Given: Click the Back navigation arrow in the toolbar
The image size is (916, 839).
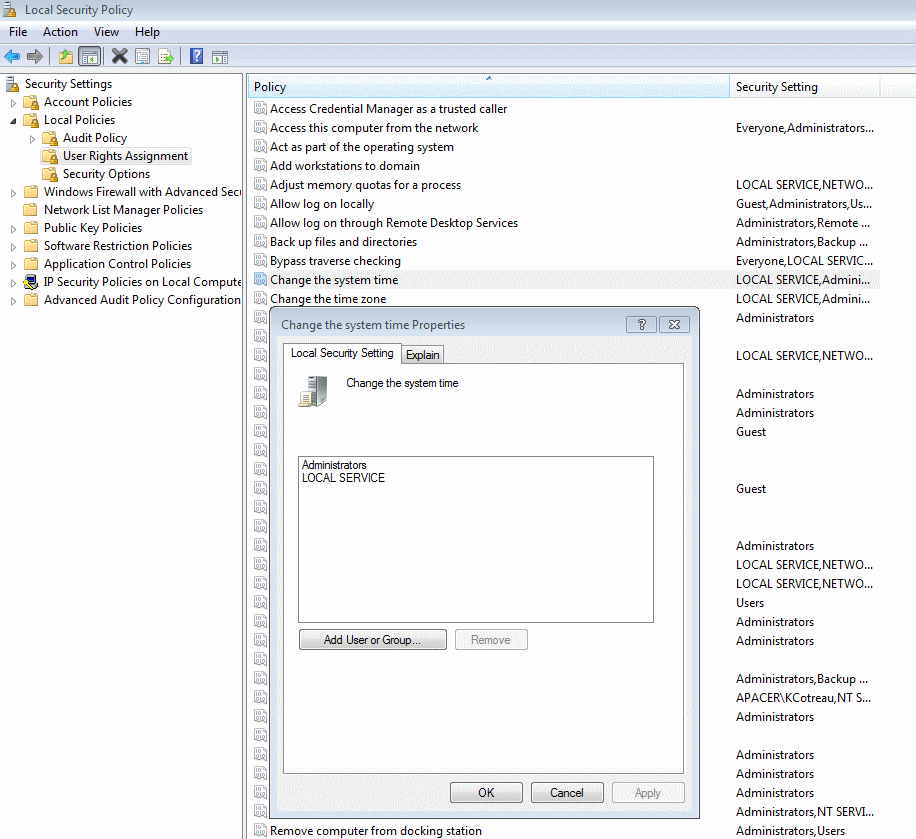Looking at the screenshot, I should click(11, 56).
